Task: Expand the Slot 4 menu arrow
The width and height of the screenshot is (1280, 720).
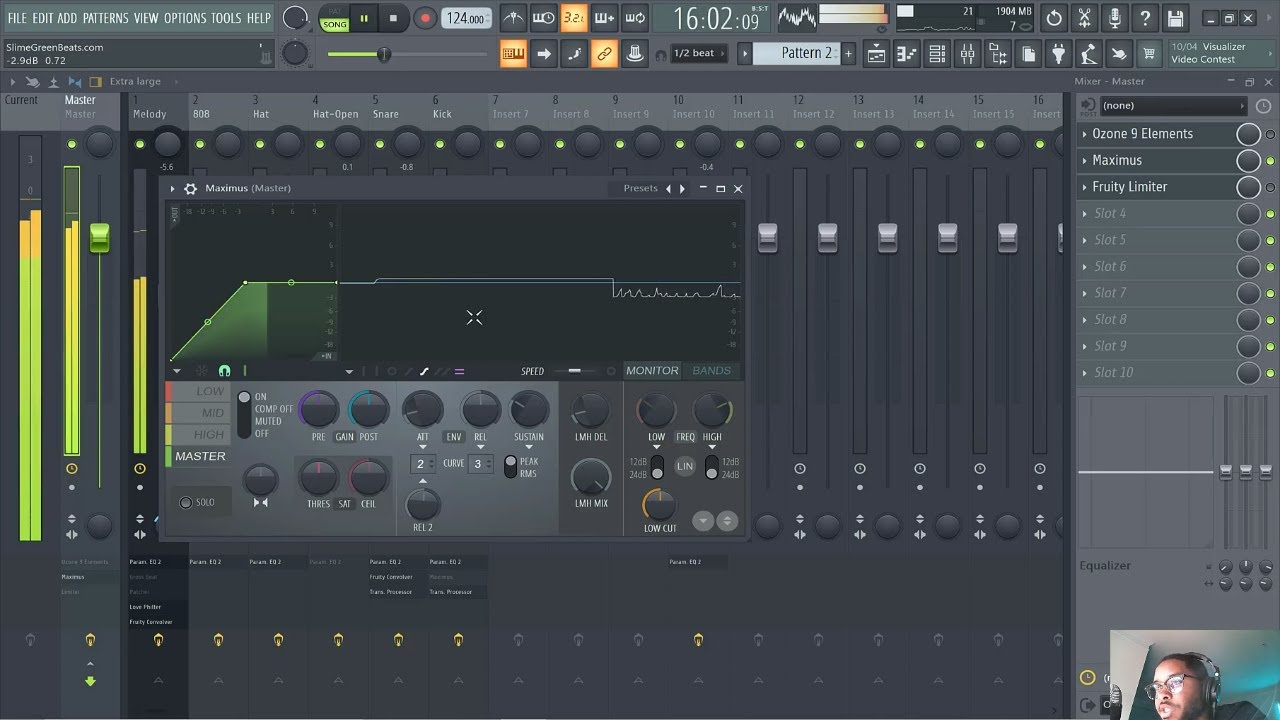Action: tap(1084, 213)
